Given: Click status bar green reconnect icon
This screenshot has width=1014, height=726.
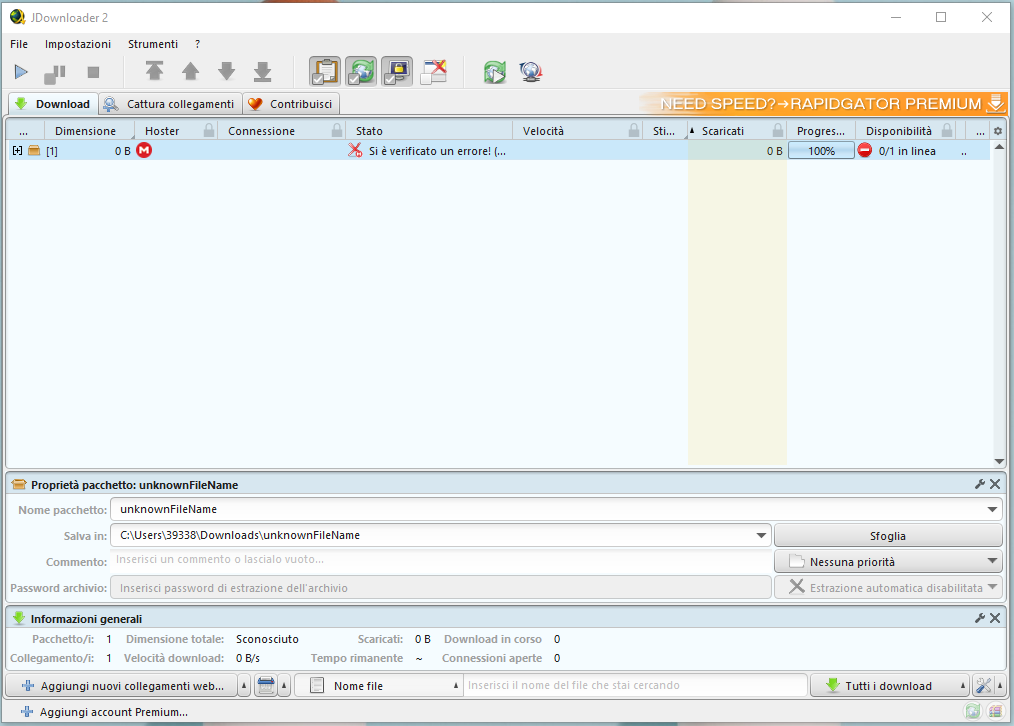Looking at the screenshot, I should point(973,711).
